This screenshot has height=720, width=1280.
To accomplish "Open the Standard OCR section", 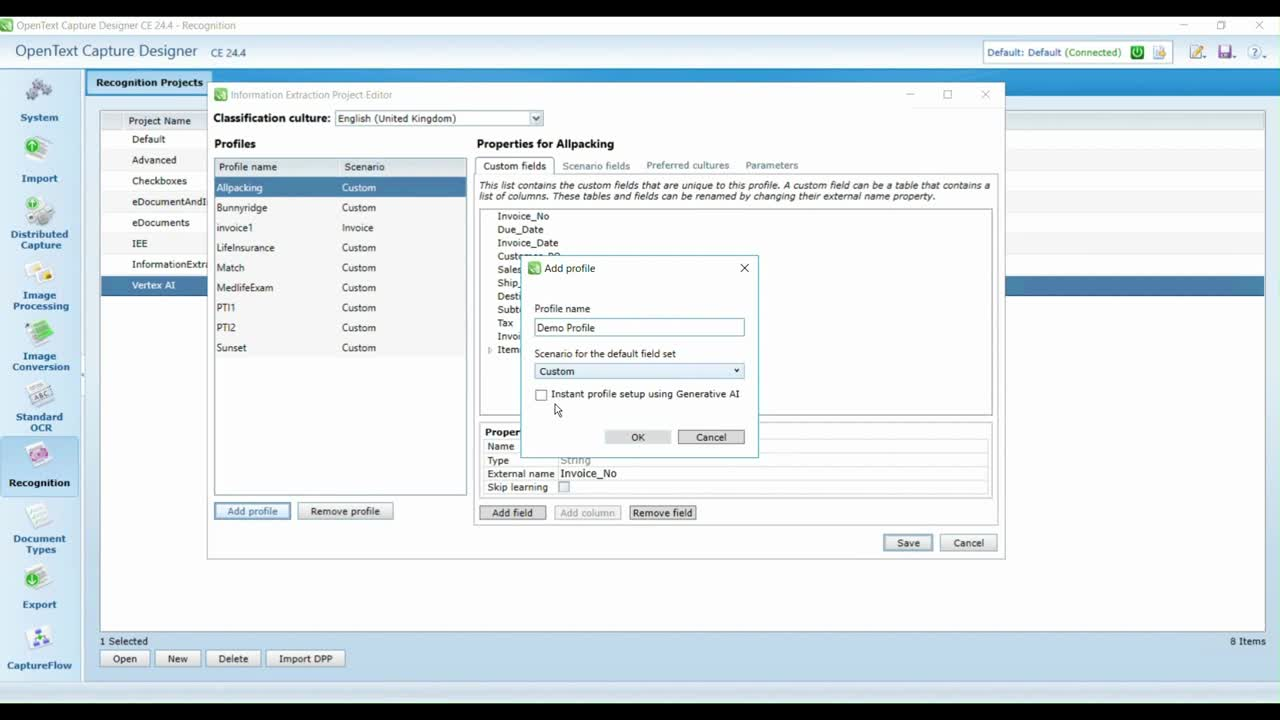I will (39, 407).
